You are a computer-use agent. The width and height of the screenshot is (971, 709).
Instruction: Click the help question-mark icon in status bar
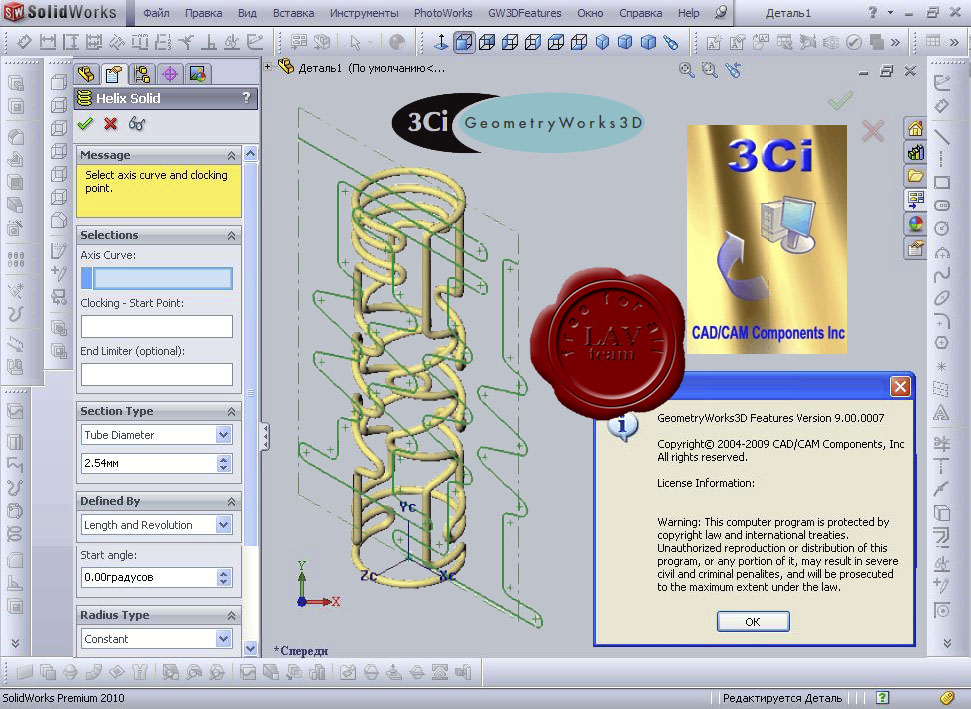[882, 698]
